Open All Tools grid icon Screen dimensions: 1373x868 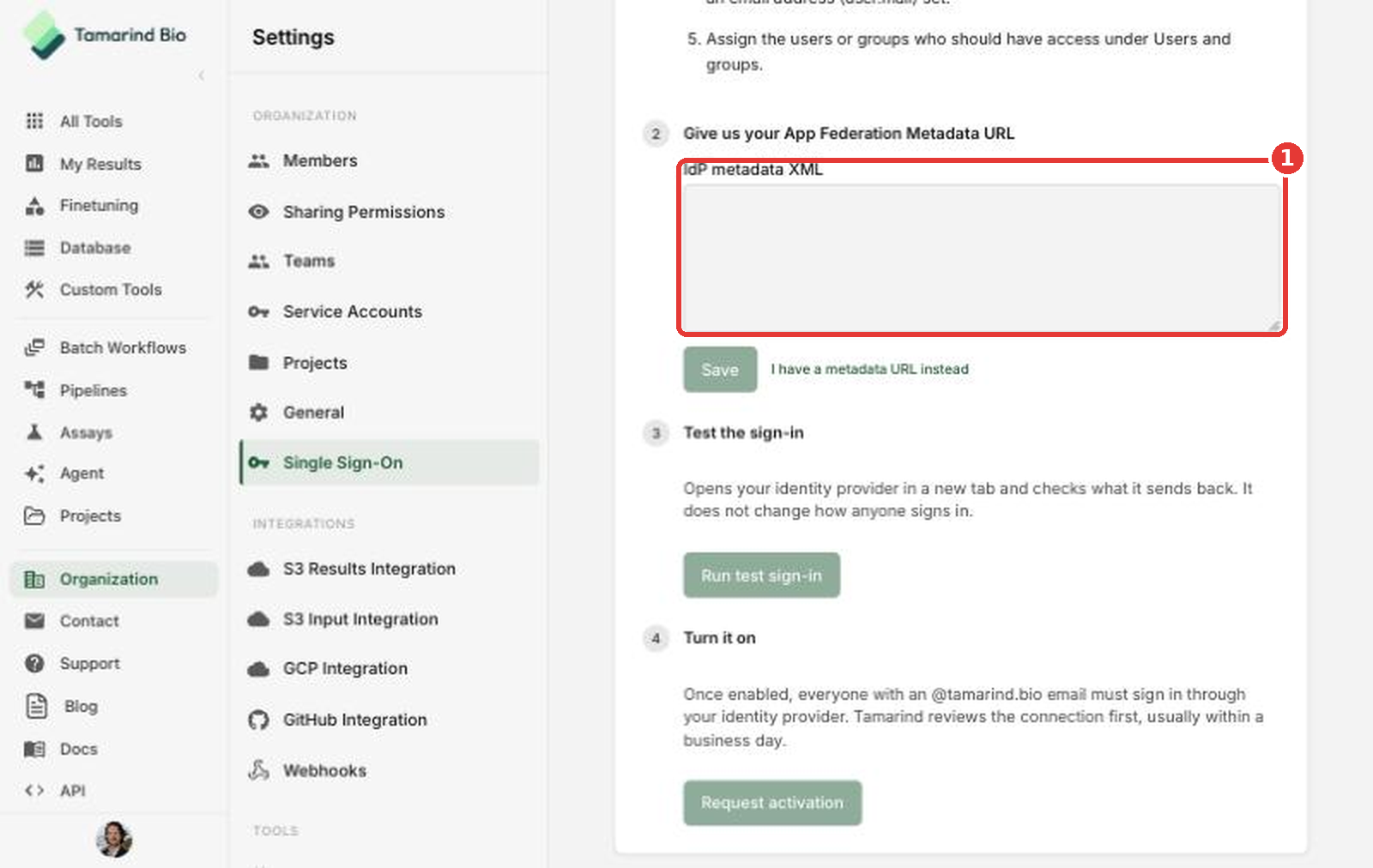point(34,121)
